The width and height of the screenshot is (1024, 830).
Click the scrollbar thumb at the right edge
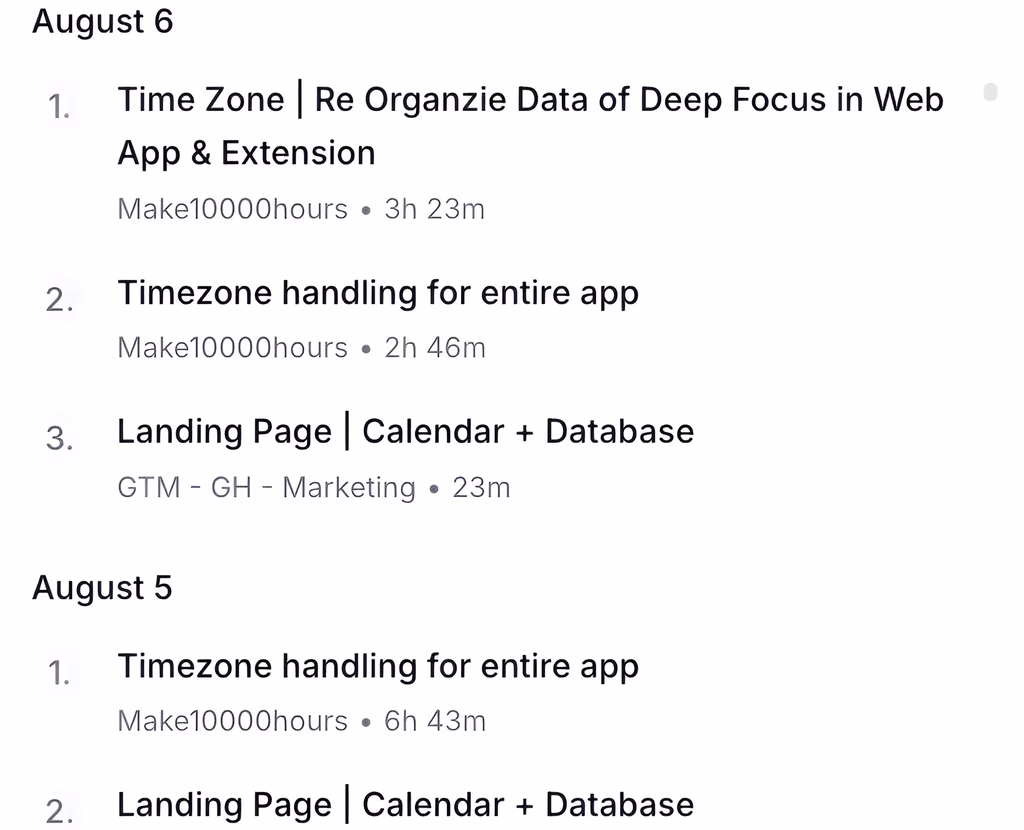pos(990,93)
